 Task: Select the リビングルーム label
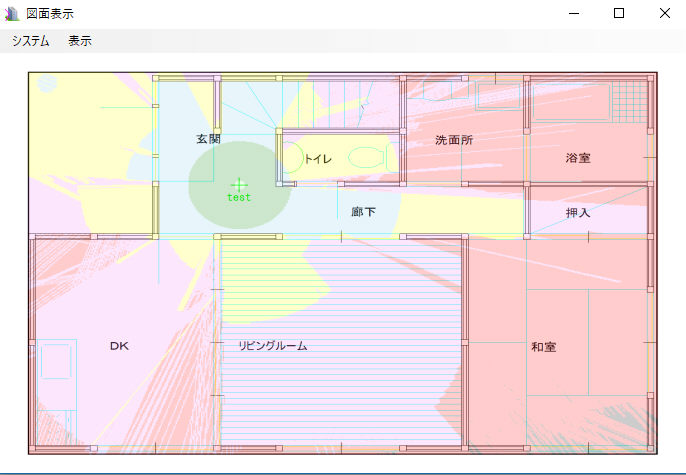pos(272,346)
